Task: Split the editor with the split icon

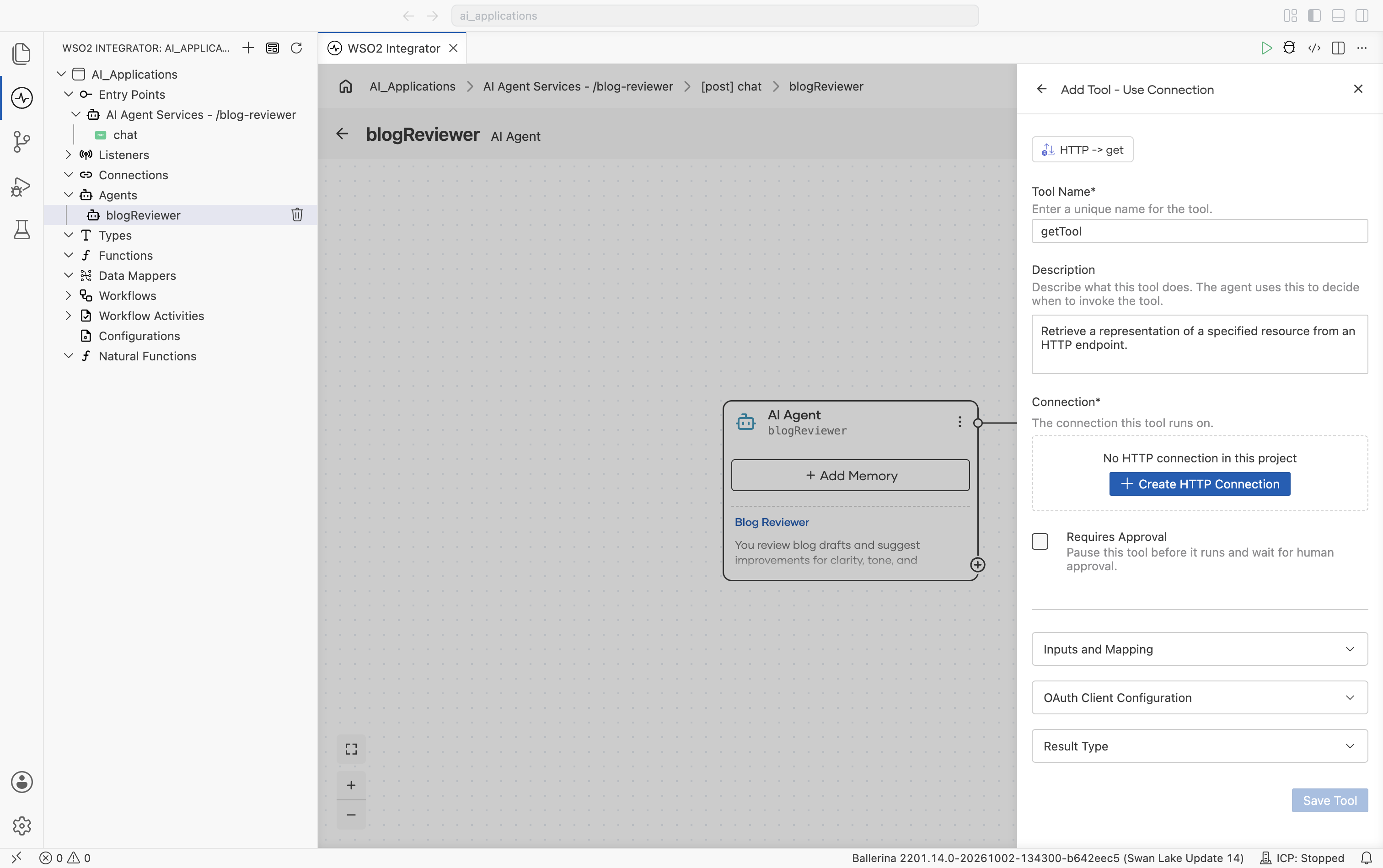Action: click(x=1338, y=48)
